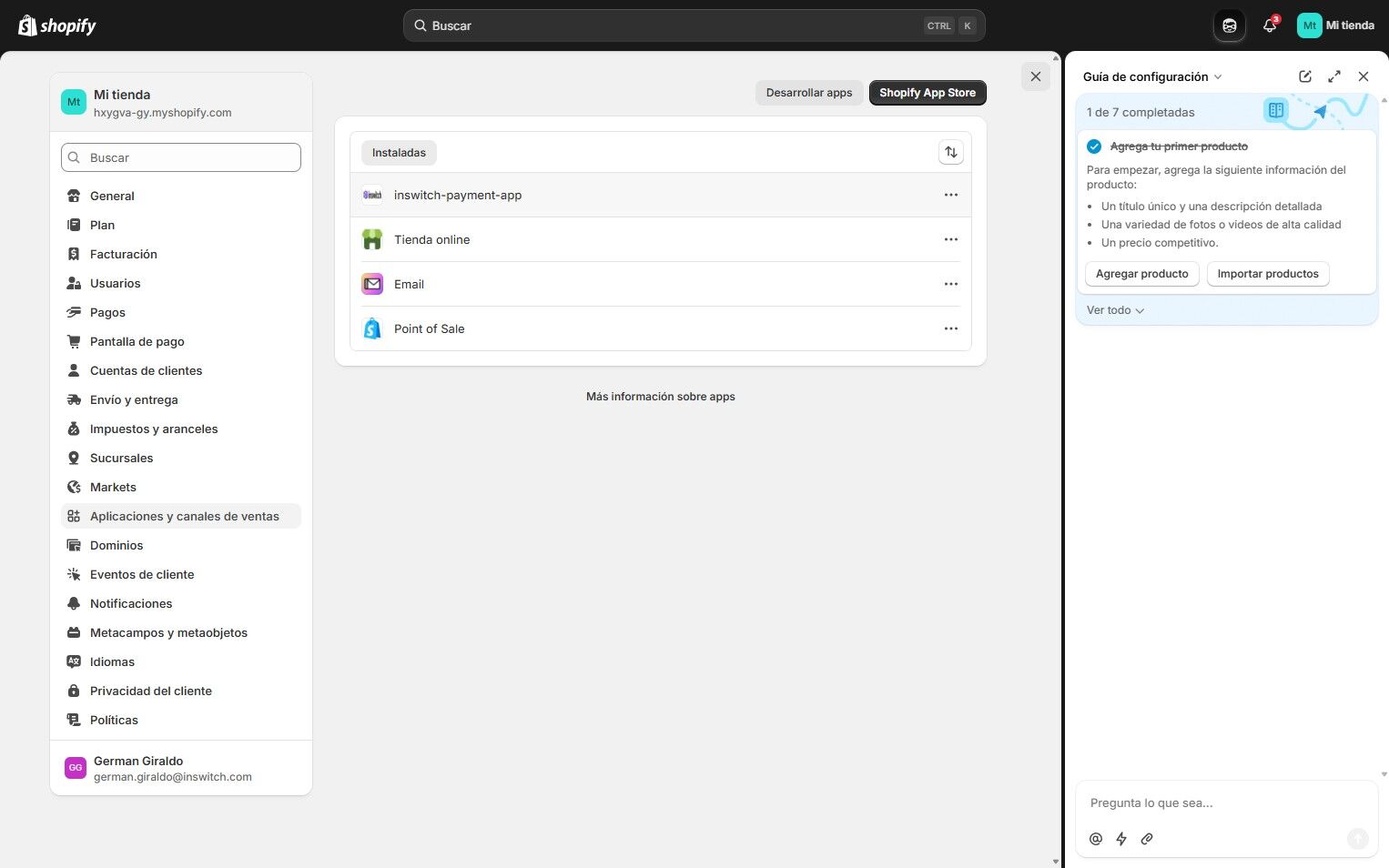Click the send message arrow button
The image size is (1389, 868).
(1357, 839)
